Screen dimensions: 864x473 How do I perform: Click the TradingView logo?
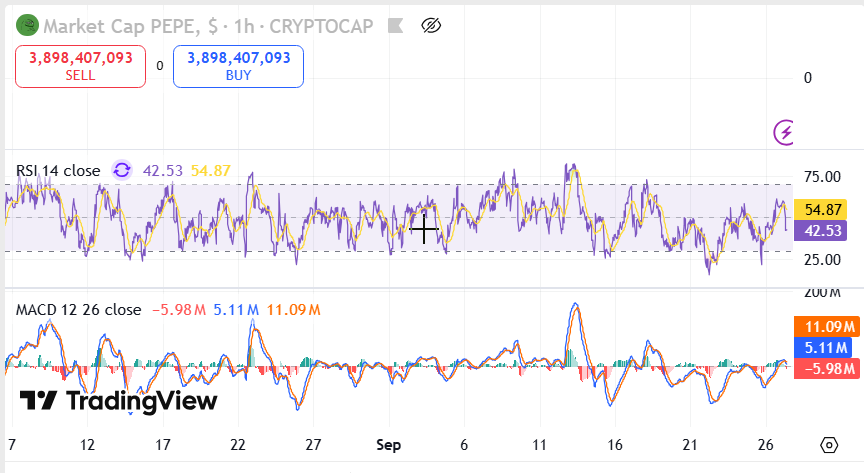pyautogui.click(x=119, y=401)
